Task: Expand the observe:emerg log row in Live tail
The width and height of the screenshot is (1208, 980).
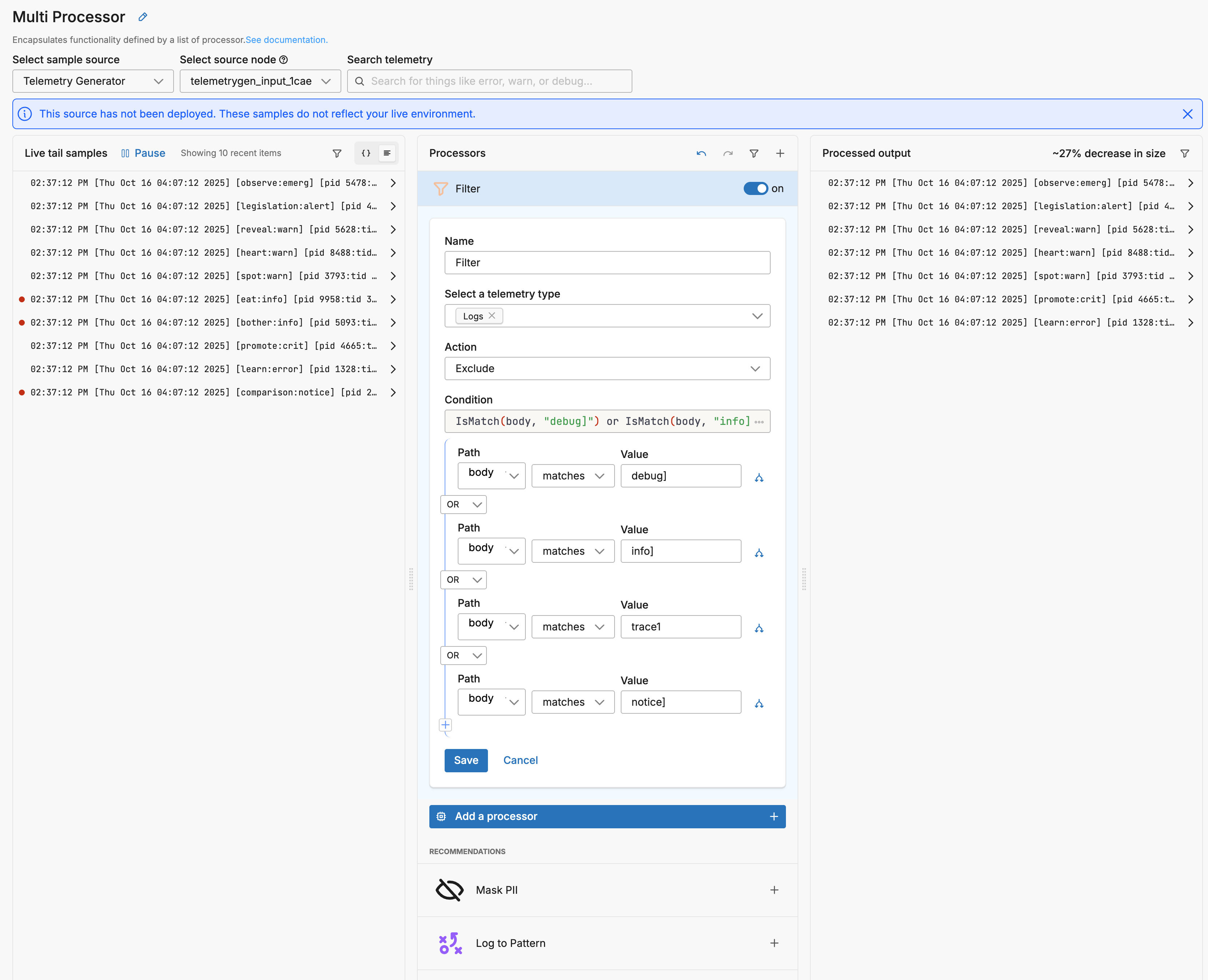Action: point(393,183)
